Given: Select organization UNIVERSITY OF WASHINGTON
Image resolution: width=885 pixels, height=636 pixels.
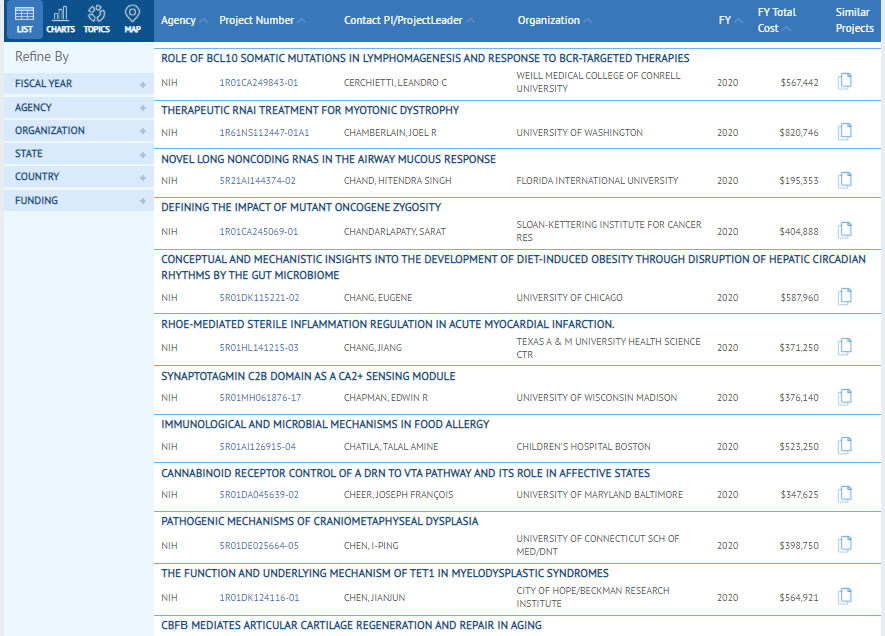Looking at the screenshot, I should [579, 133].
